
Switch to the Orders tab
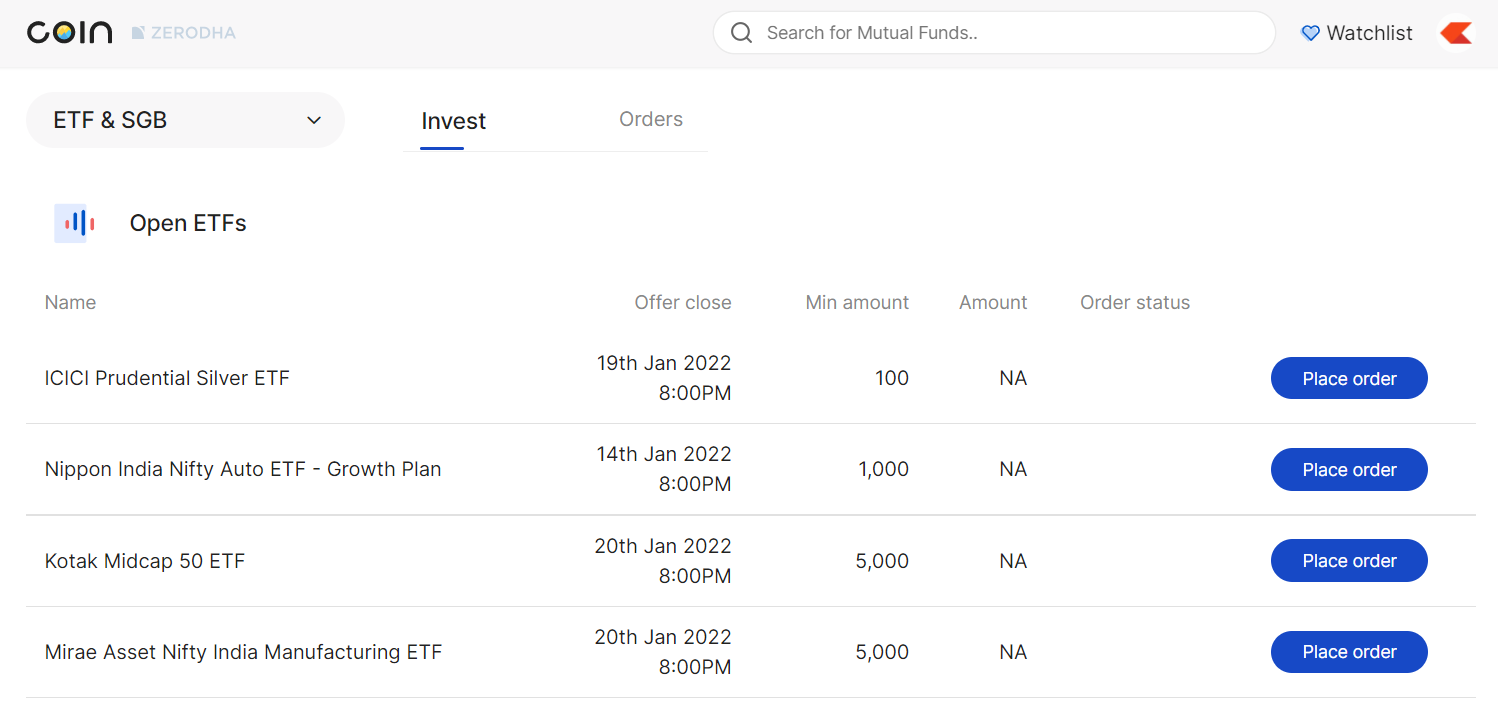[x=651, y=119]
